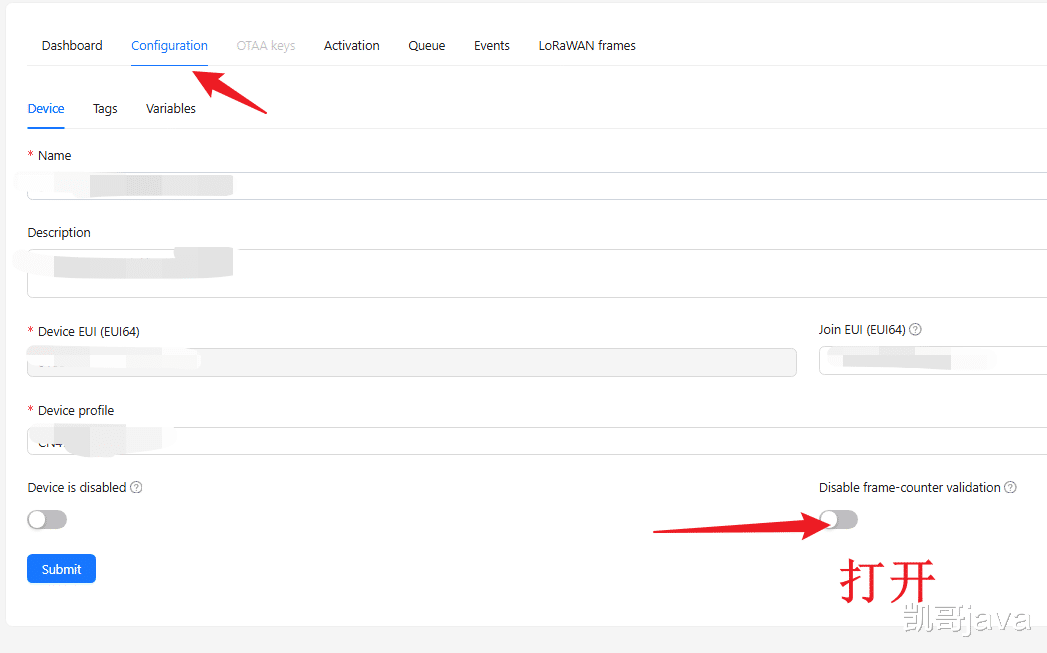Switch to the Tags sub-tab
Image resolution: width=1047 pixels, height=653 pixels.
pos(105,108)
